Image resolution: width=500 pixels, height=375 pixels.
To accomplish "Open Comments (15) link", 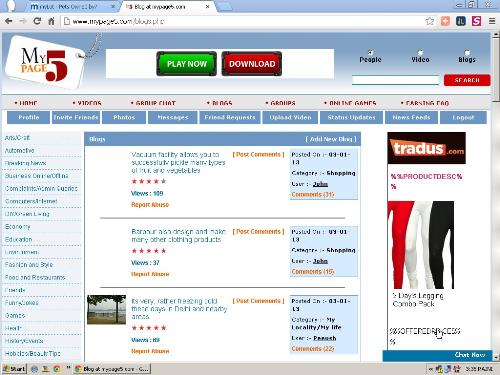I will pos(313,271).
